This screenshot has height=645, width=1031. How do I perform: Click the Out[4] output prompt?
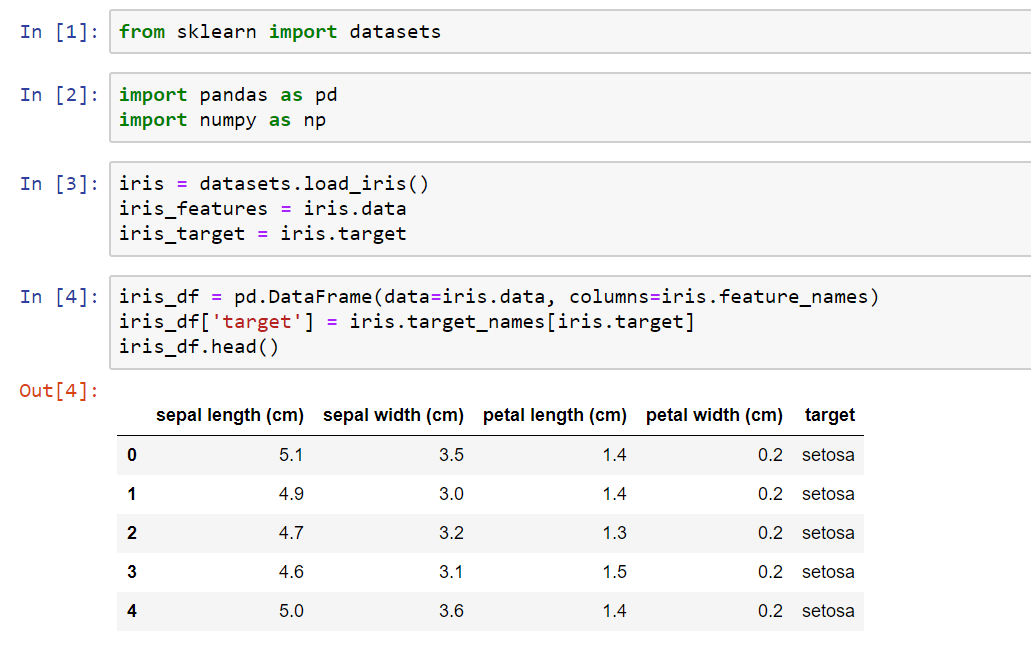pos(59,390)
